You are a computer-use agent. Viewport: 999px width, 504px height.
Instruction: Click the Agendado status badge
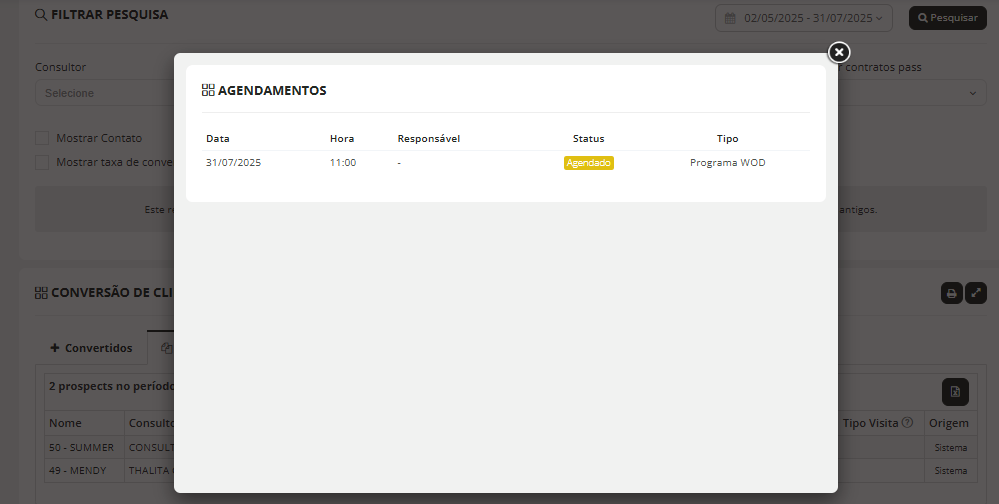click(588, 163)
